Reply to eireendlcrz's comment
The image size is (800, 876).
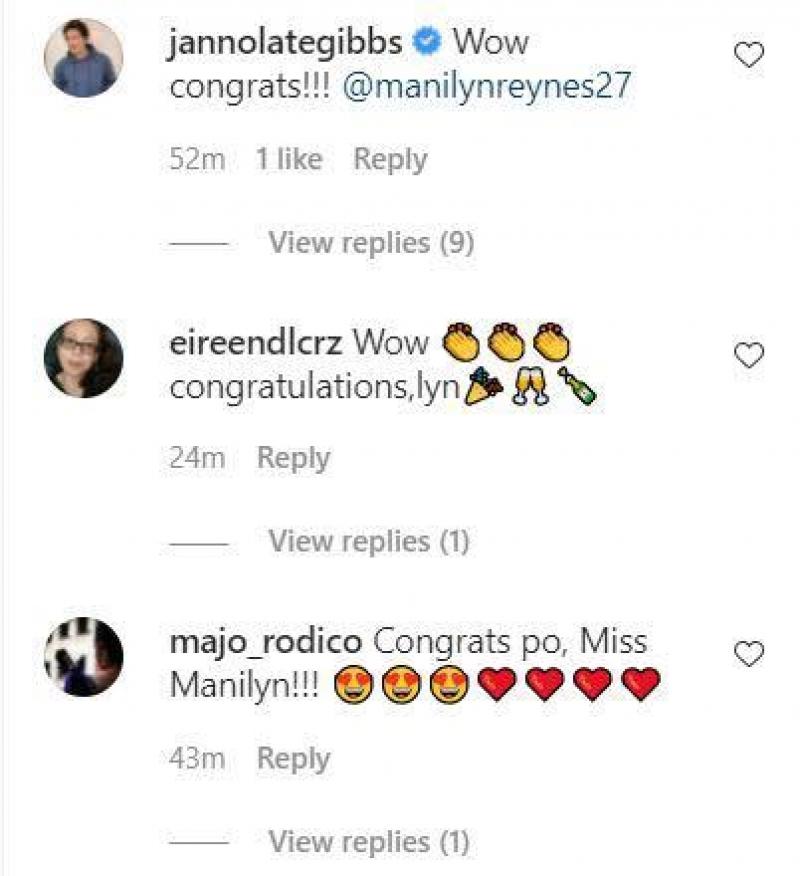click(x=294, y=455)
